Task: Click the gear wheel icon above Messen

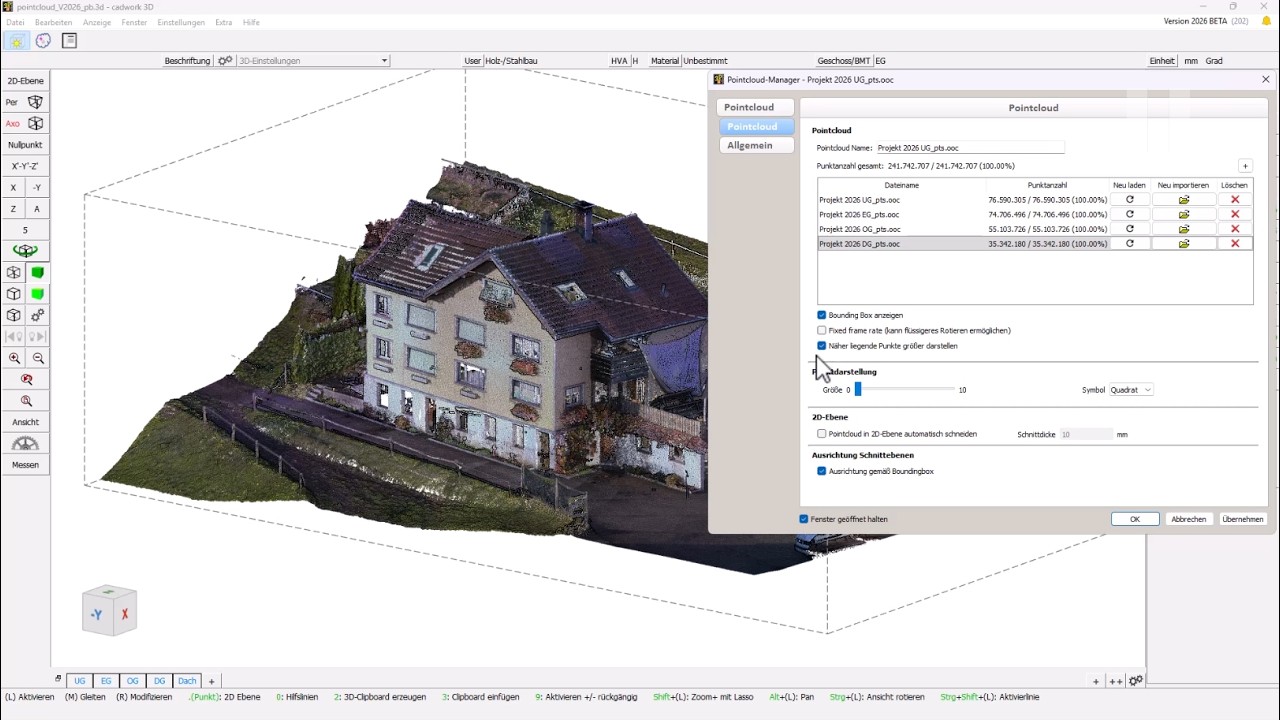Action: (x=26, y=443)
